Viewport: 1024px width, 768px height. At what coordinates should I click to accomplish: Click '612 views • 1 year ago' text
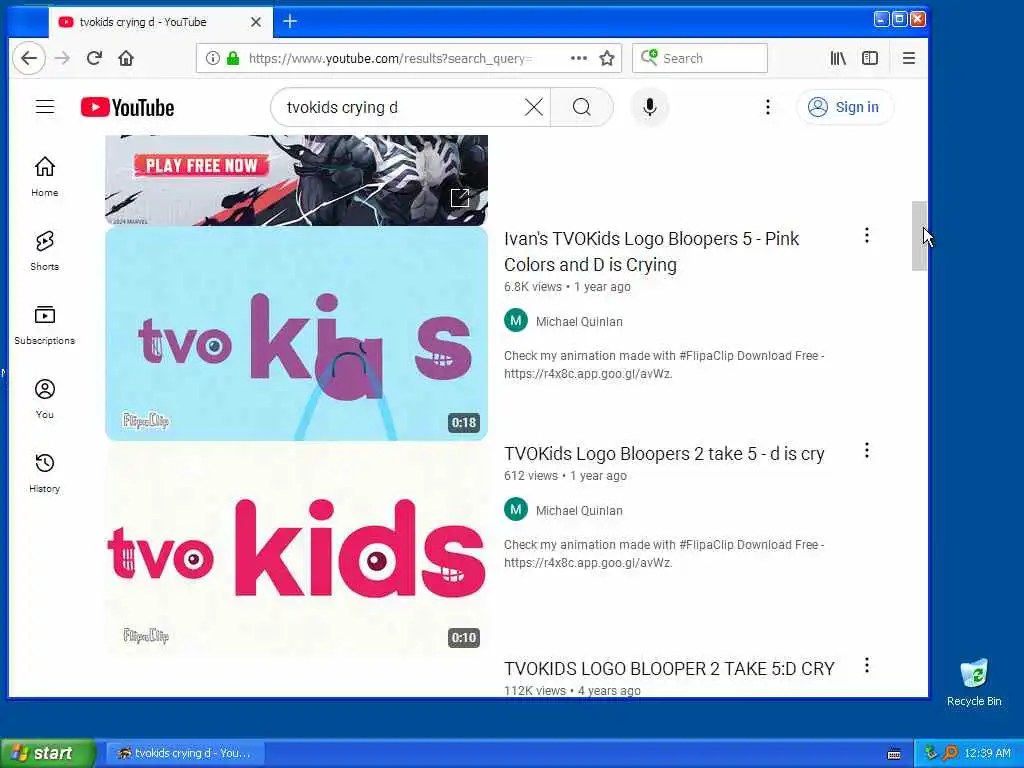(x=565, y=475)
